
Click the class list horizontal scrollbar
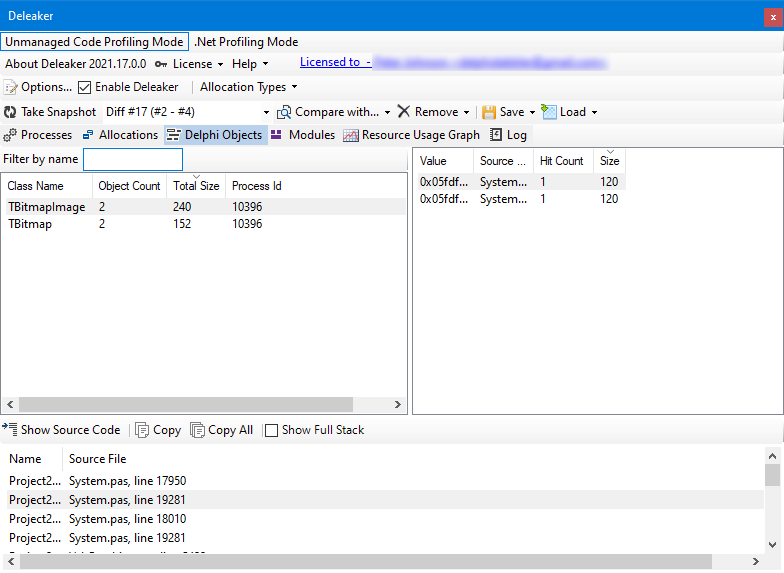pos(186,404)
